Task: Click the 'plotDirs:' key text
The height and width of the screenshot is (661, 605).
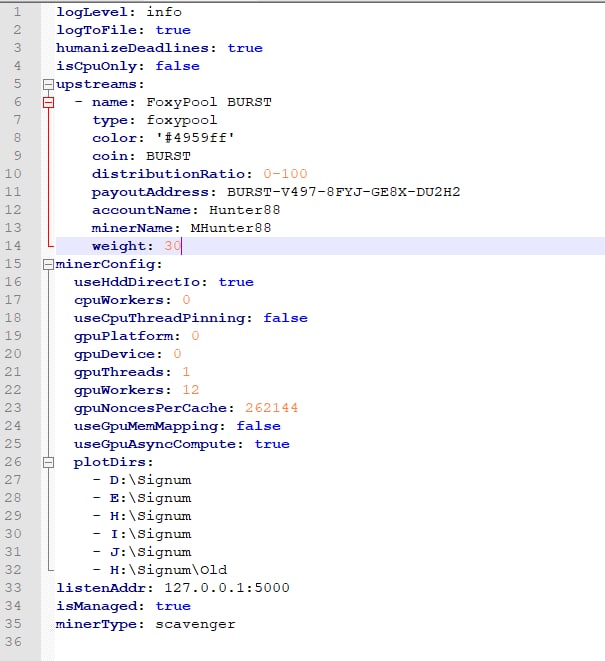Action: click(x=113, y=462)
